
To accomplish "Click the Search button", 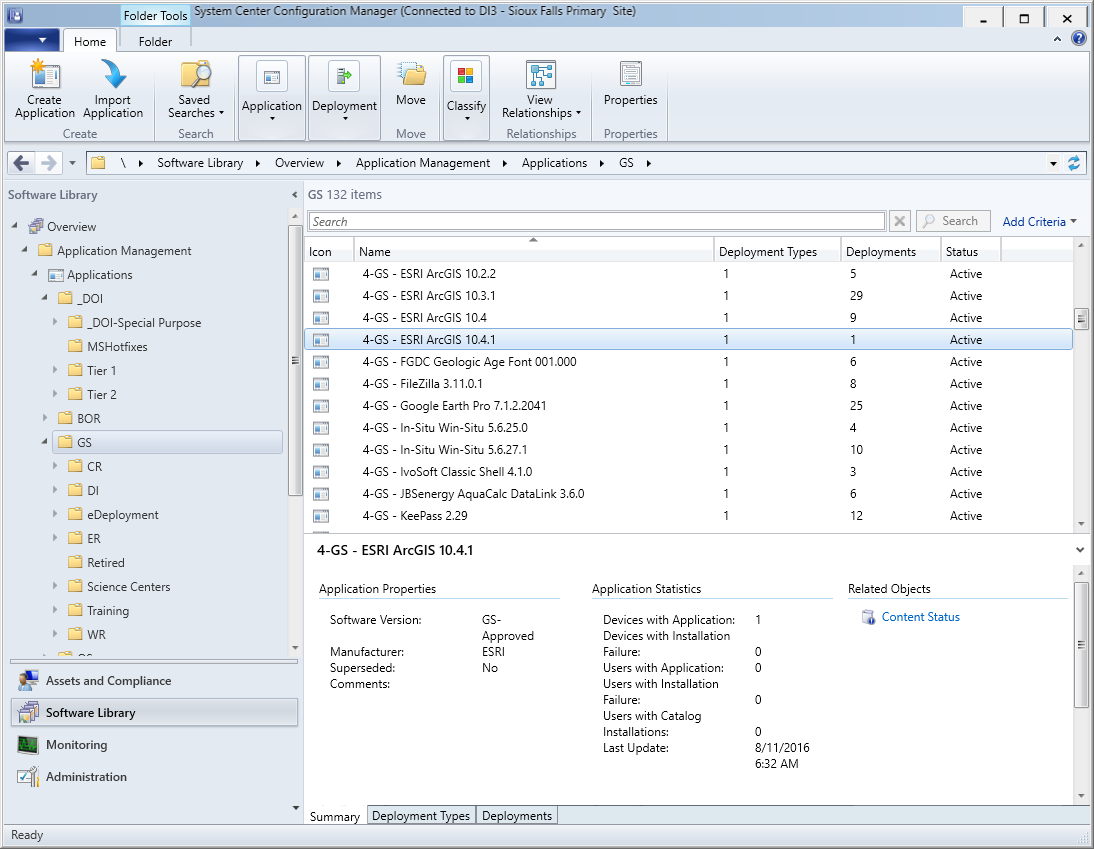I will (x=953, y=221).
